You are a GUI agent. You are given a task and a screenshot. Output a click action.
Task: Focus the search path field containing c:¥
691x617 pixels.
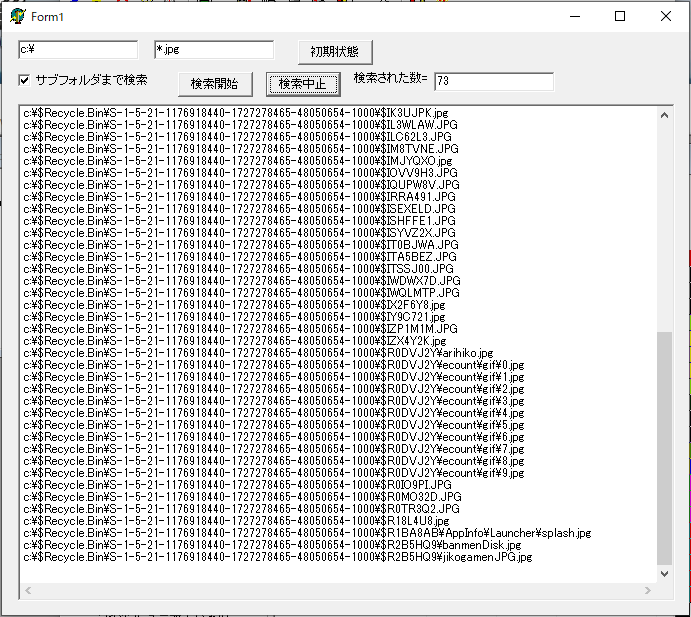click(78, 49)
